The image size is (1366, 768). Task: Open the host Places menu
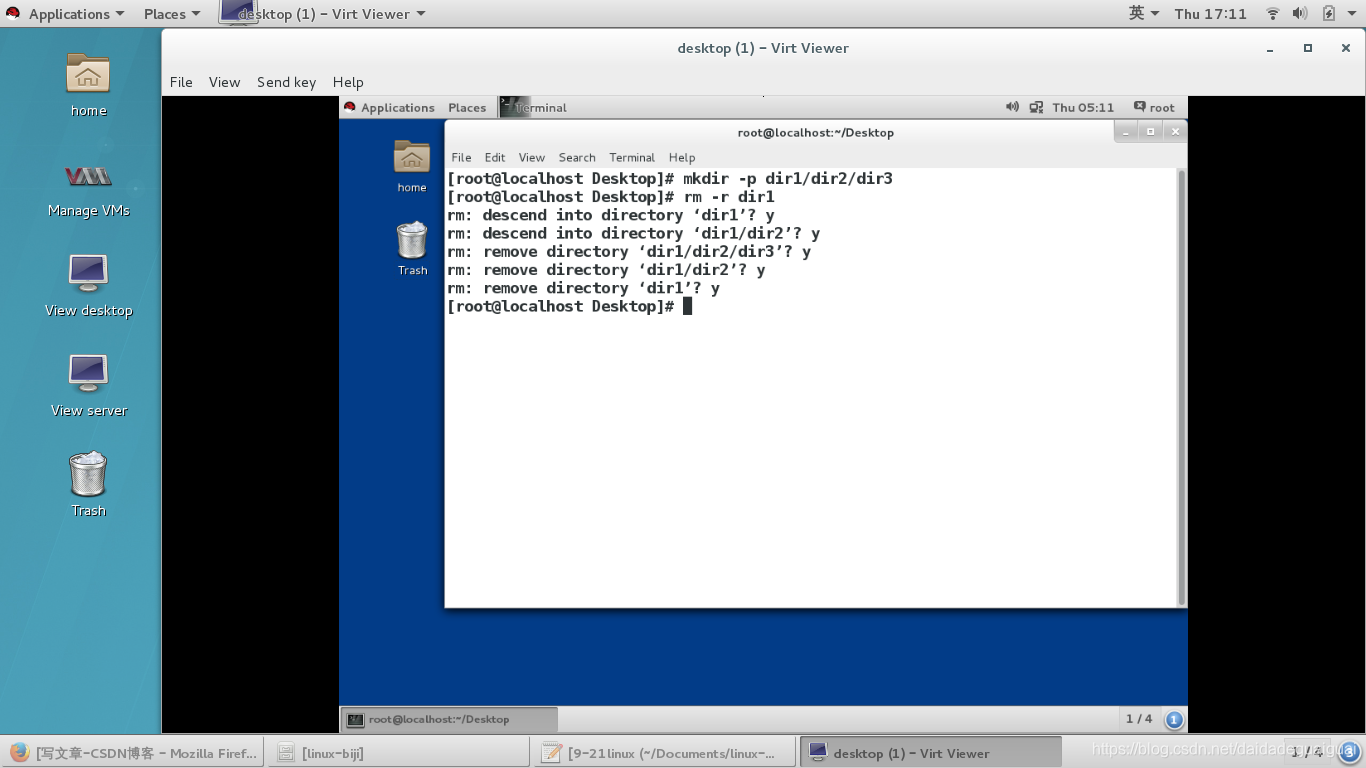[x=172, y=13]
